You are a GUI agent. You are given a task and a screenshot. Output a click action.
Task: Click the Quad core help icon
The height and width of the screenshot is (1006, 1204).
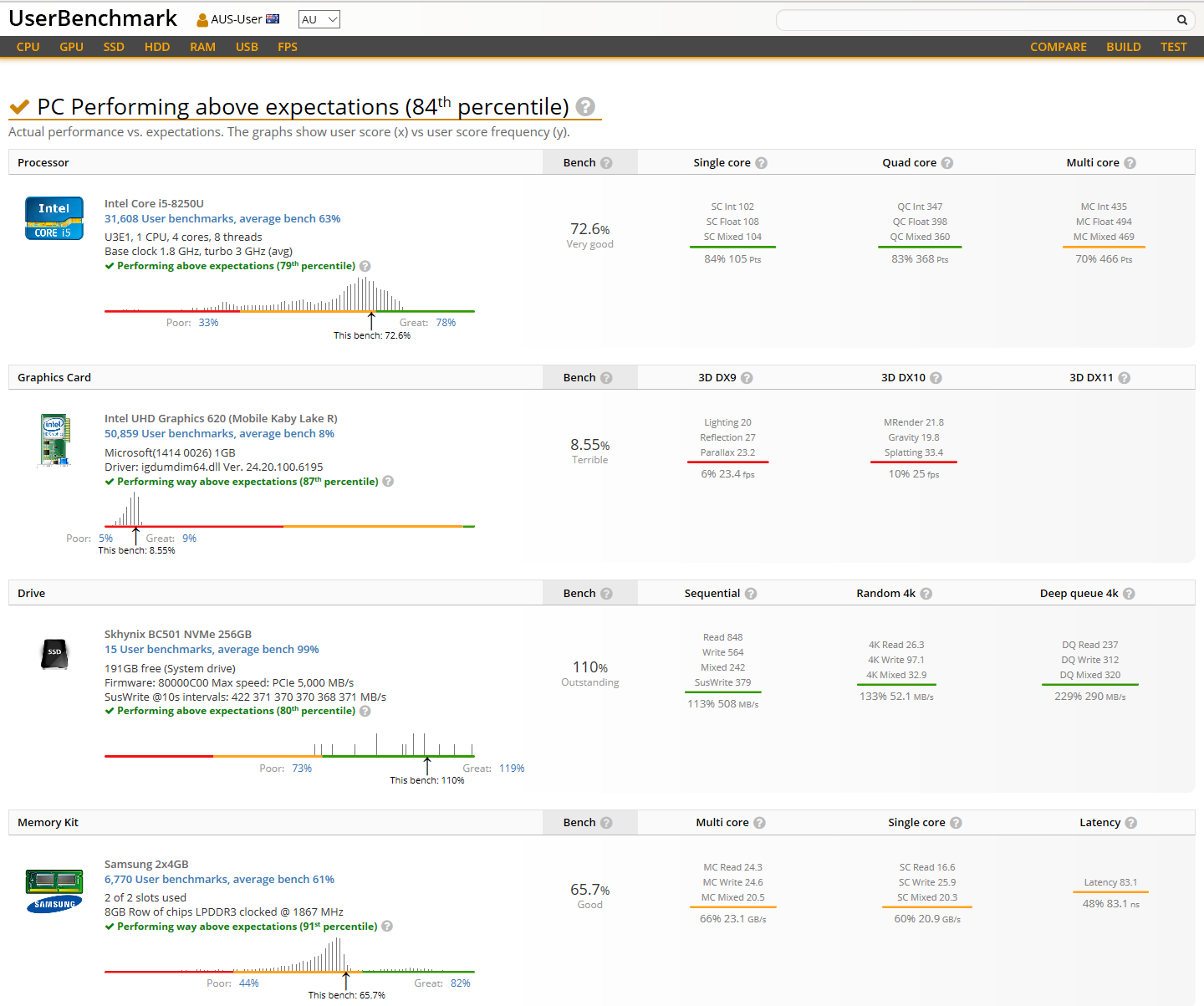click(x=946, y=163)
